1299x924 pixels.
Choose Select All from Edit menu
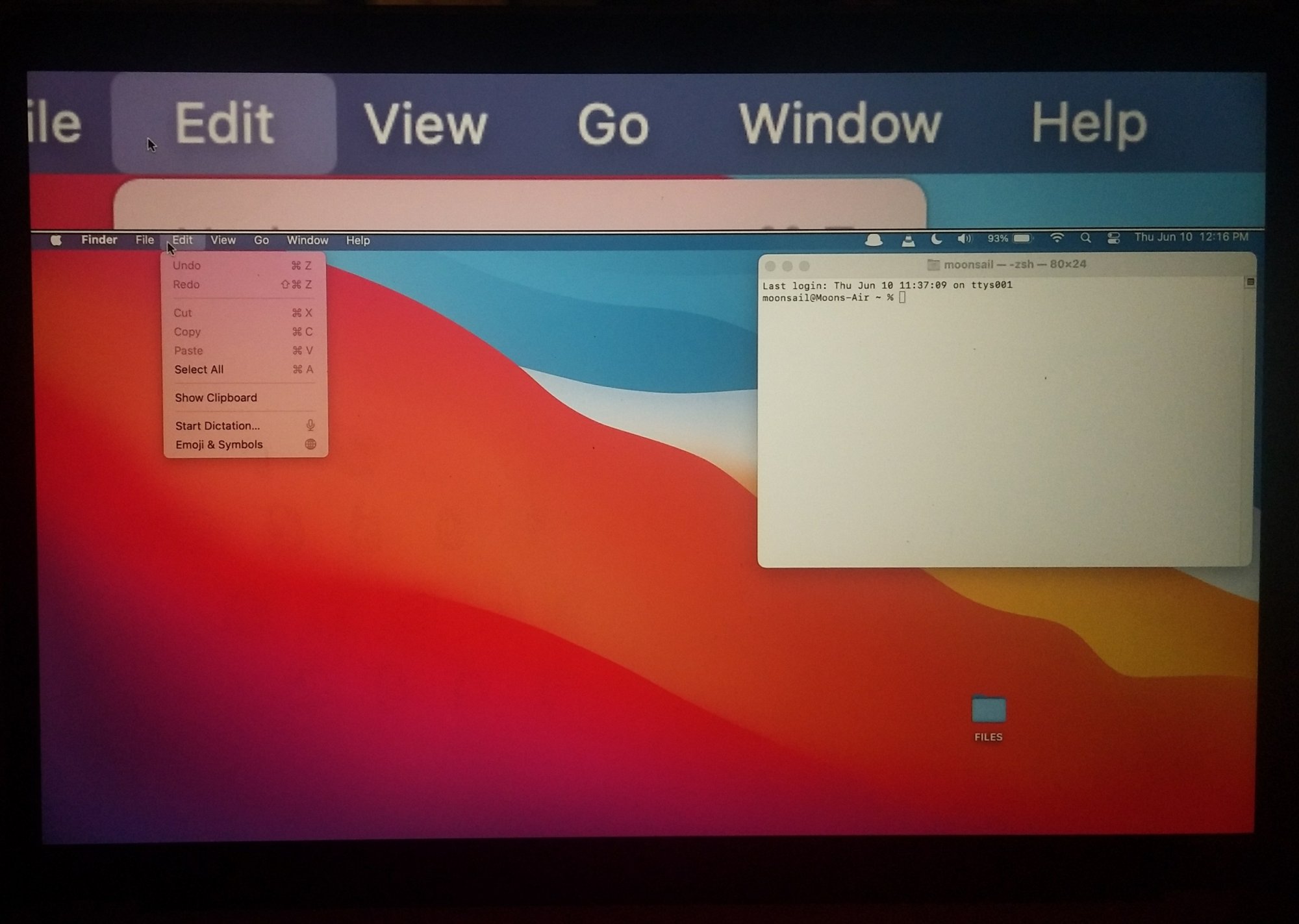click(199, 369)
